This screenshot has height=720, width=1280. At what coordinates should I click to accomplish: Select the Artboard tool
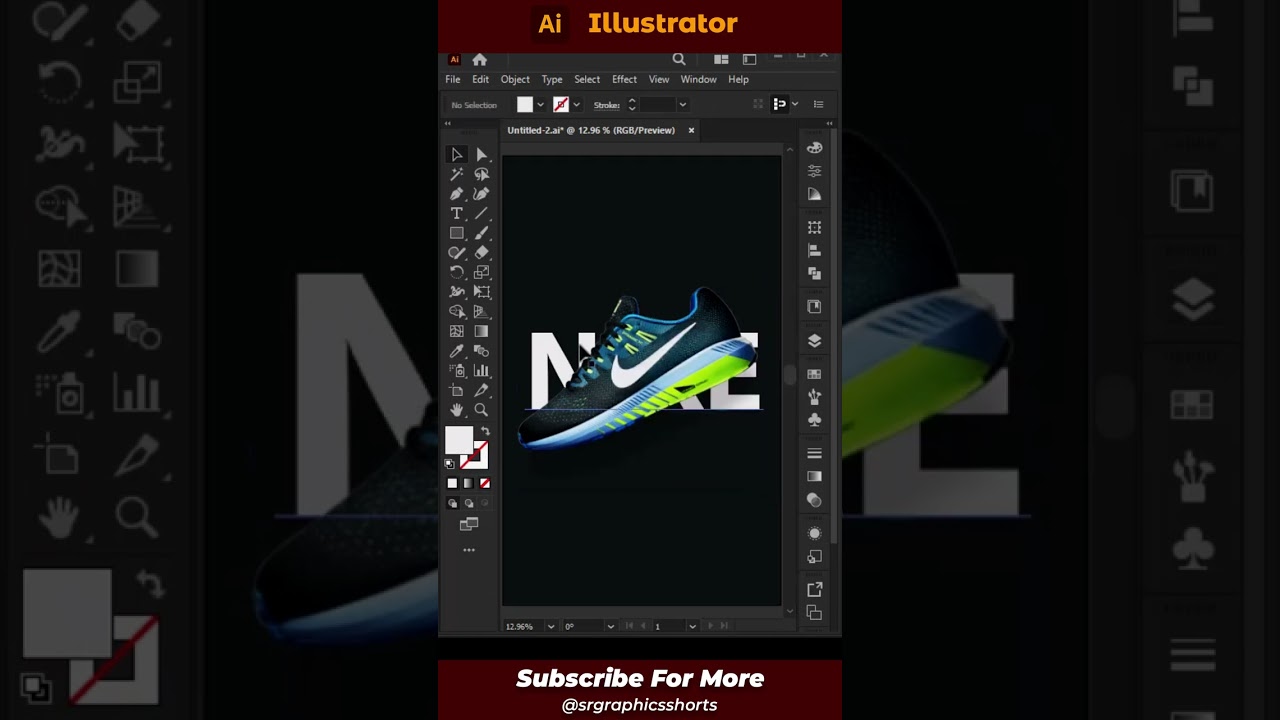point(457,390)
